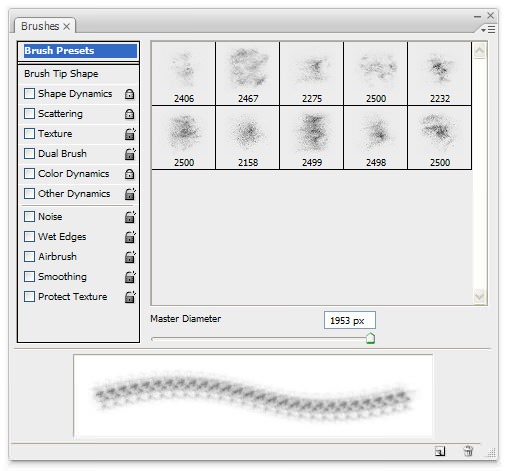Toggle the Wet Edges lock icon

click(x=130, y=237)
